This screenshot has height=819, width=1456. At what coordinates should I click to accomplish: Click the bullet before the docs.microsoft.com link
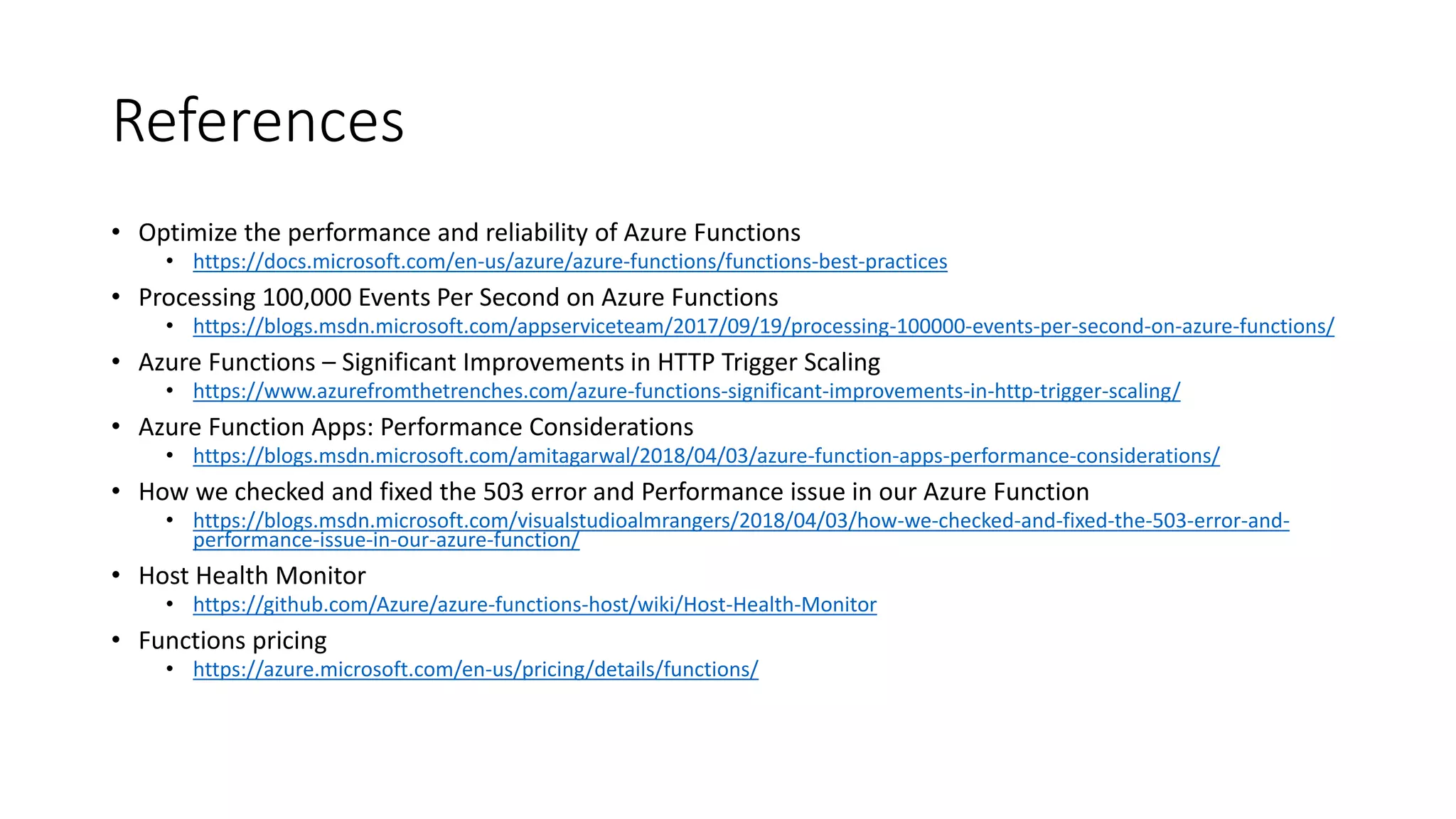point(170,262)
